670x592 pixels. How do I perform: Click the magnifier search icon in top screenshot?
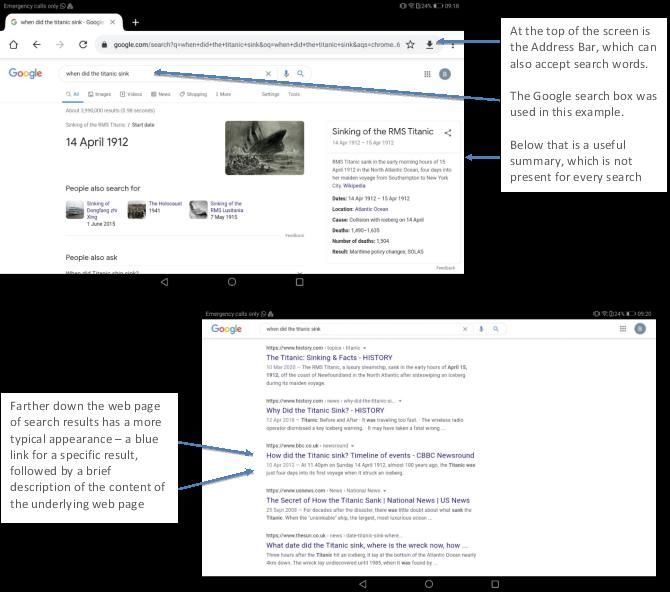pyautogui.click(x=300, y=74)
